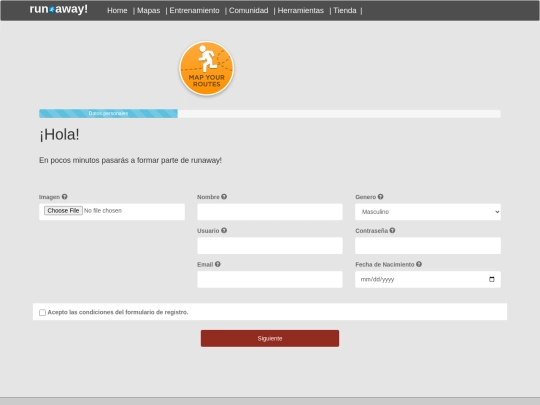The image size is (540, 405).
Task: Click the runaway! logo in header
Action: click(59, 9)
